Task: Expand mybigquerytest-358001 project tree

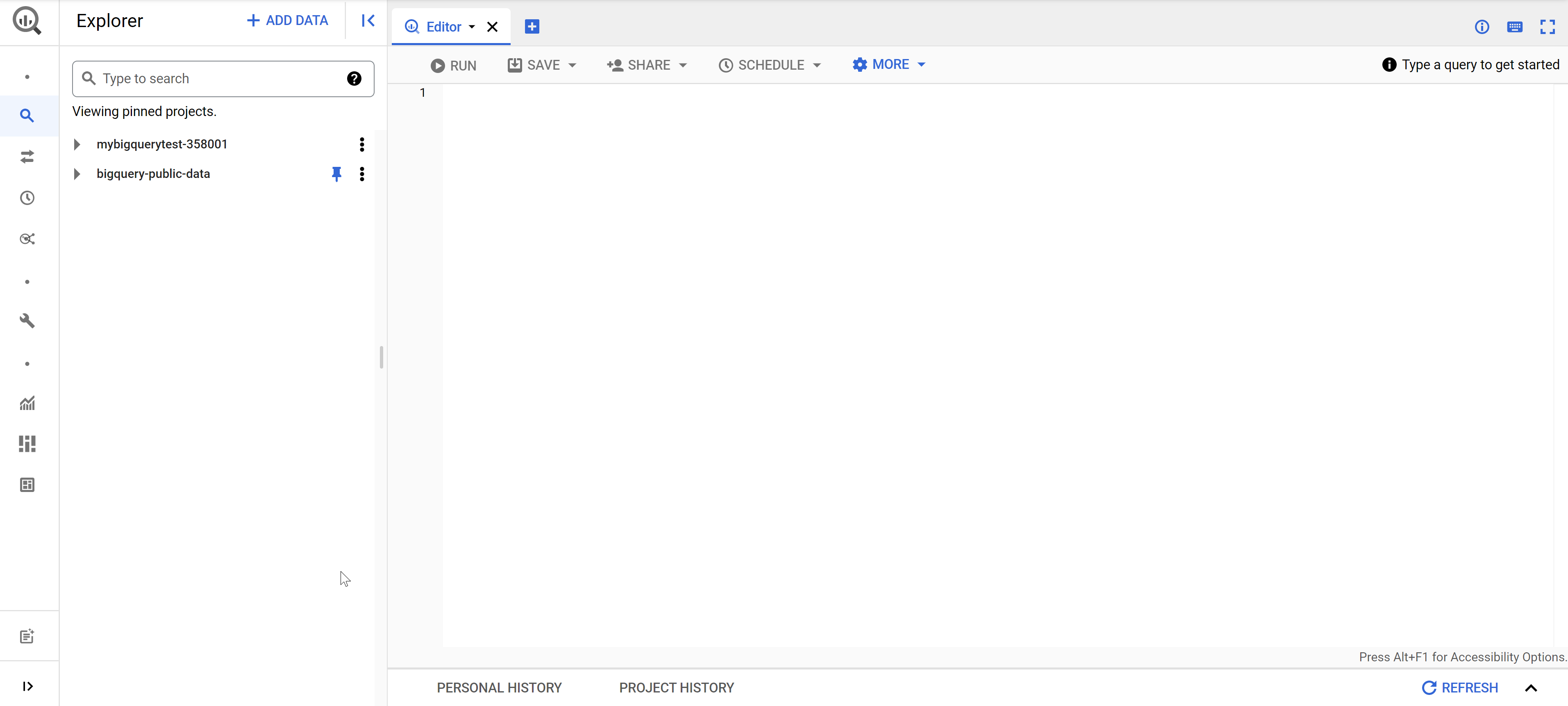Action: [x=77, y=144]
